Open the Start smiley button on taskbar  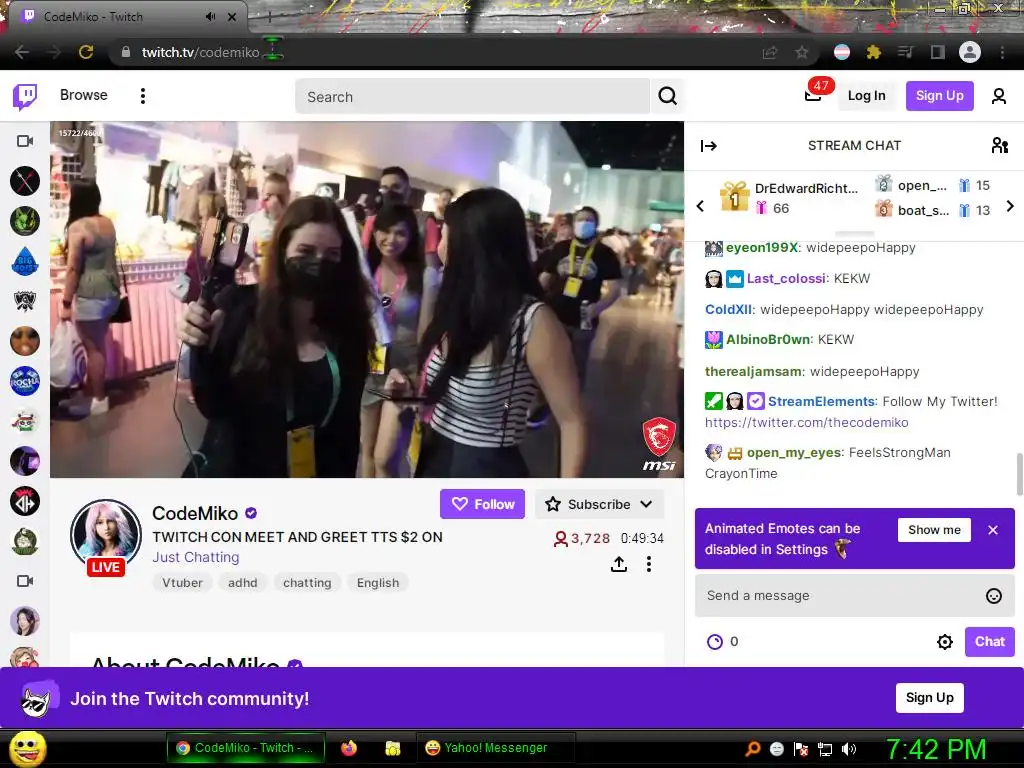(x=27, y=748)
